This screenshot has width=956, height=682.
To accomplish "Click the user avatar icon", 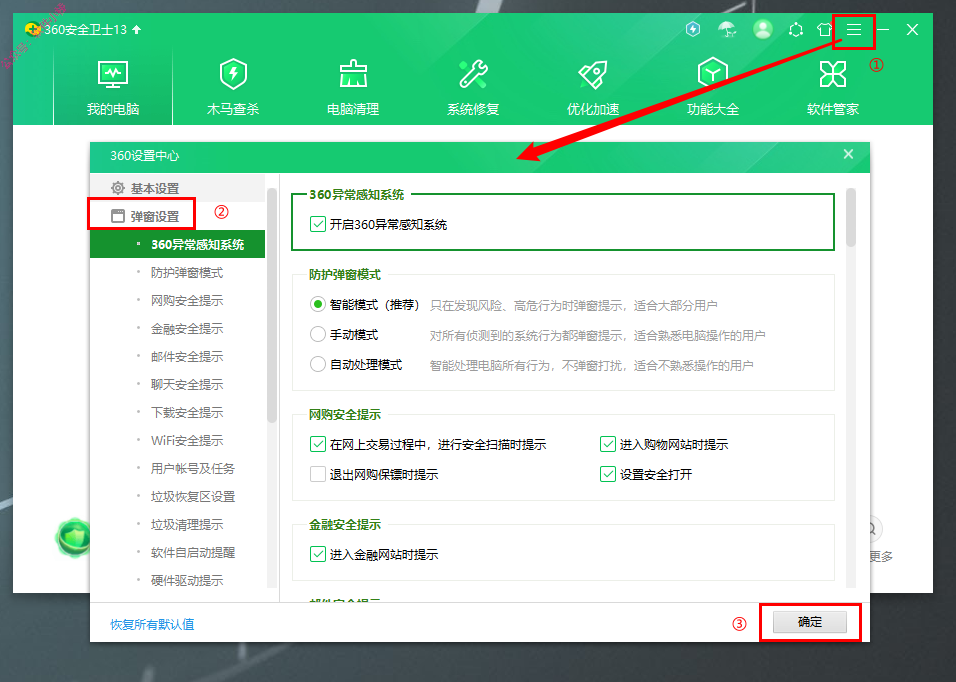I will pyautogui.click(x=763, y=29).
